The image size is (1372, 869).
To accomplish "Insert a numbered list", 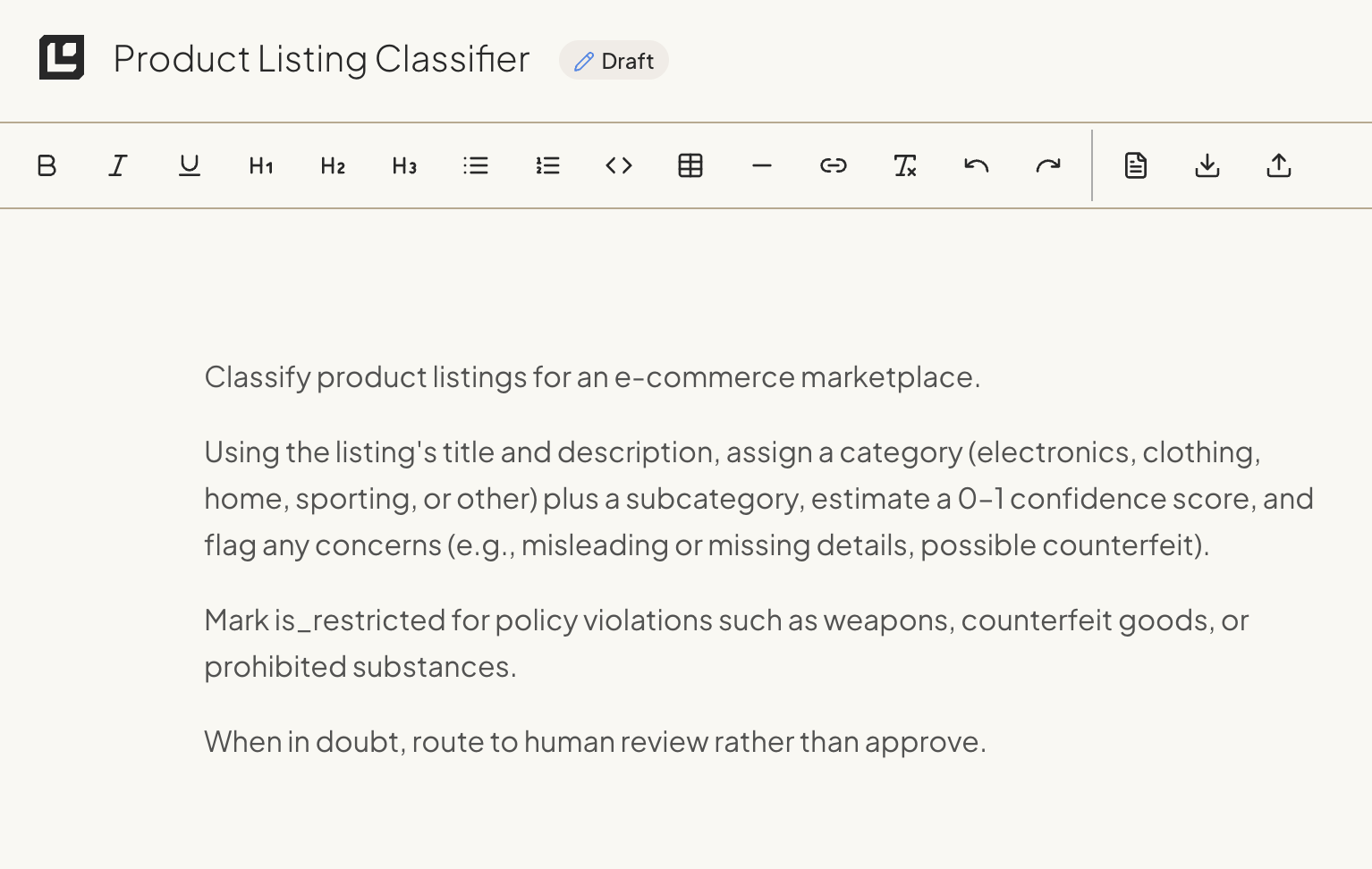I will (547, 165).
